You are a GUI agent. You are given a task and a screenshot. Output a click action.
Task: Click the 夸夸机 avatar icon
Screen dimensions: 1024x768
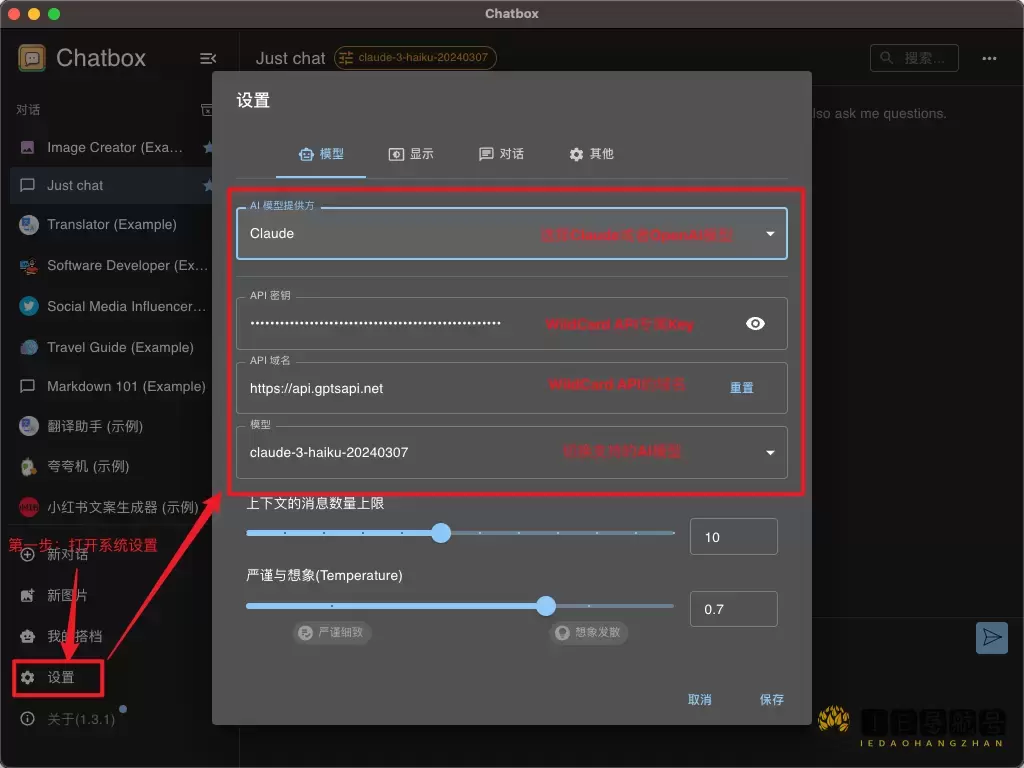coord(29,466)
